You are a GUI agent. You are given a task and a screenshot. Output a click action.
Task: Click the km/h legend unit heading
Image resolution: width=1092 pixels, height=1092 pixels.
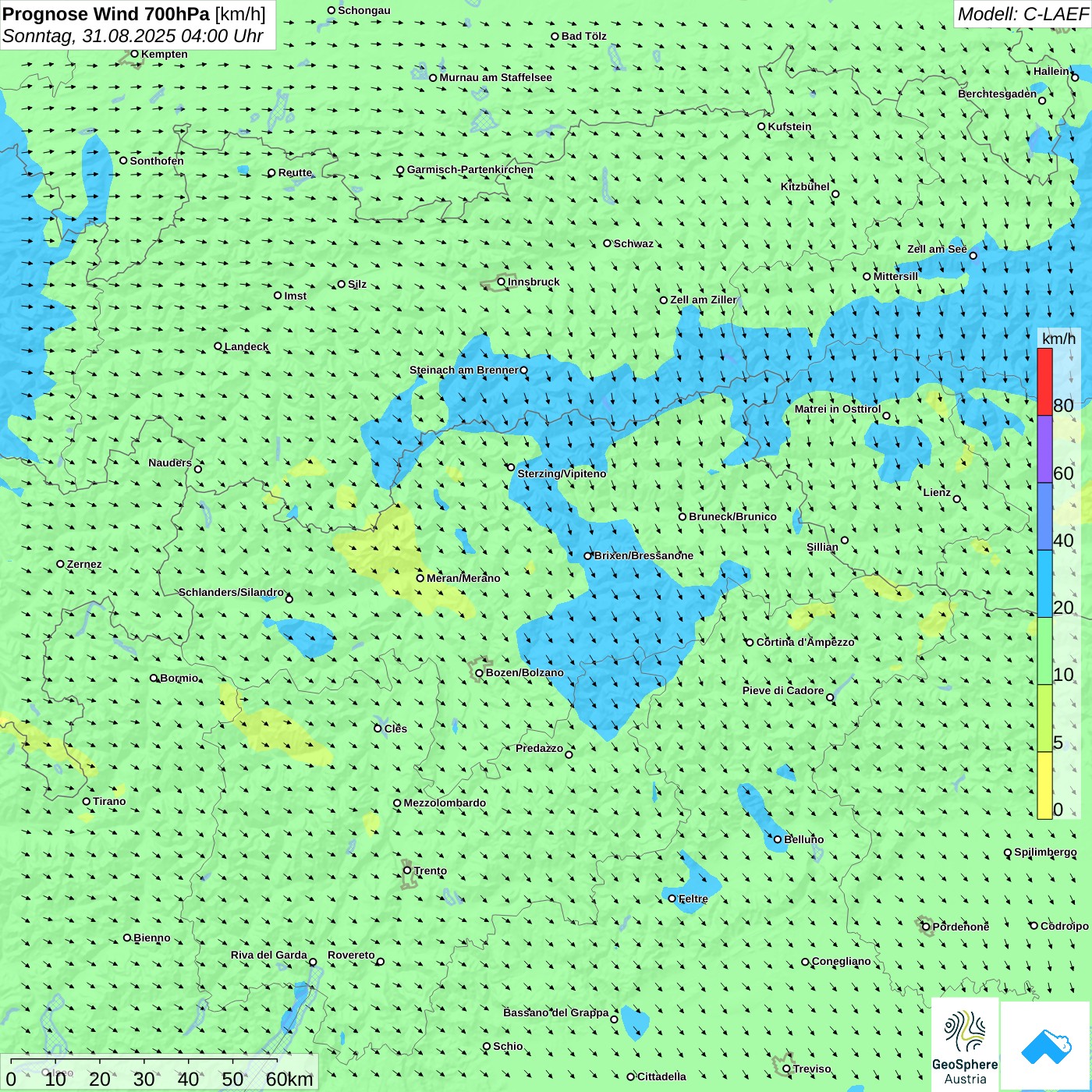(1058, 339)
